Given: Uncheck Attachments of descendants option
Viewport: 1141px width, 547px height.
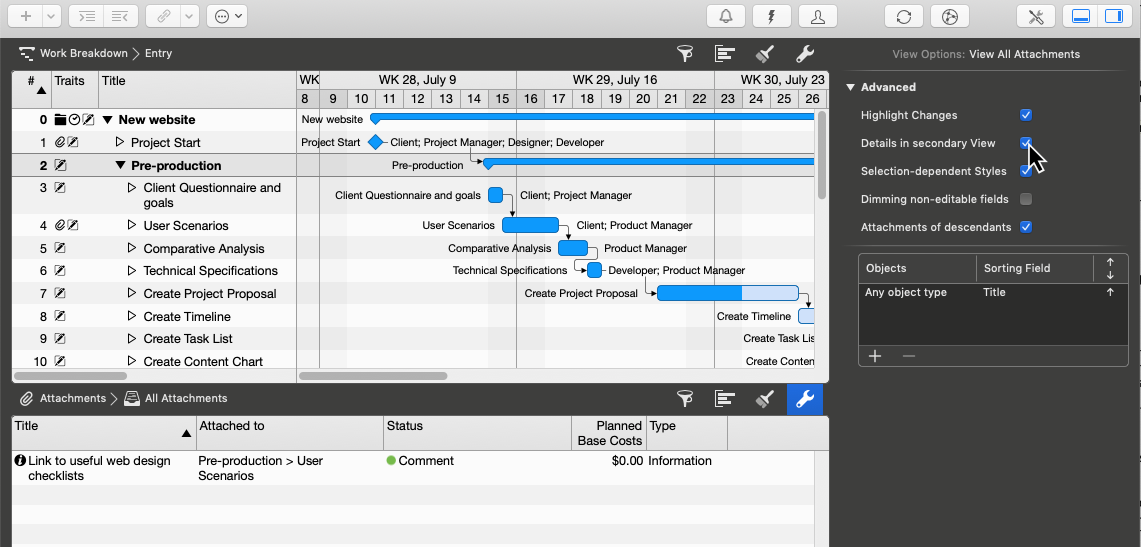Looking at the screenshot, I should tap(1026, 228).
